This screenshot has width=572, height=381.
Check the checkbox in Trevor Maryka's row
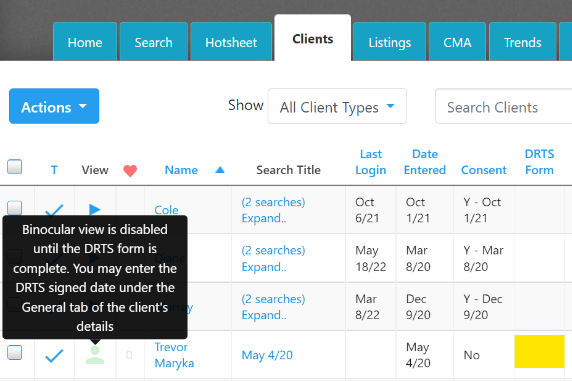15,353
